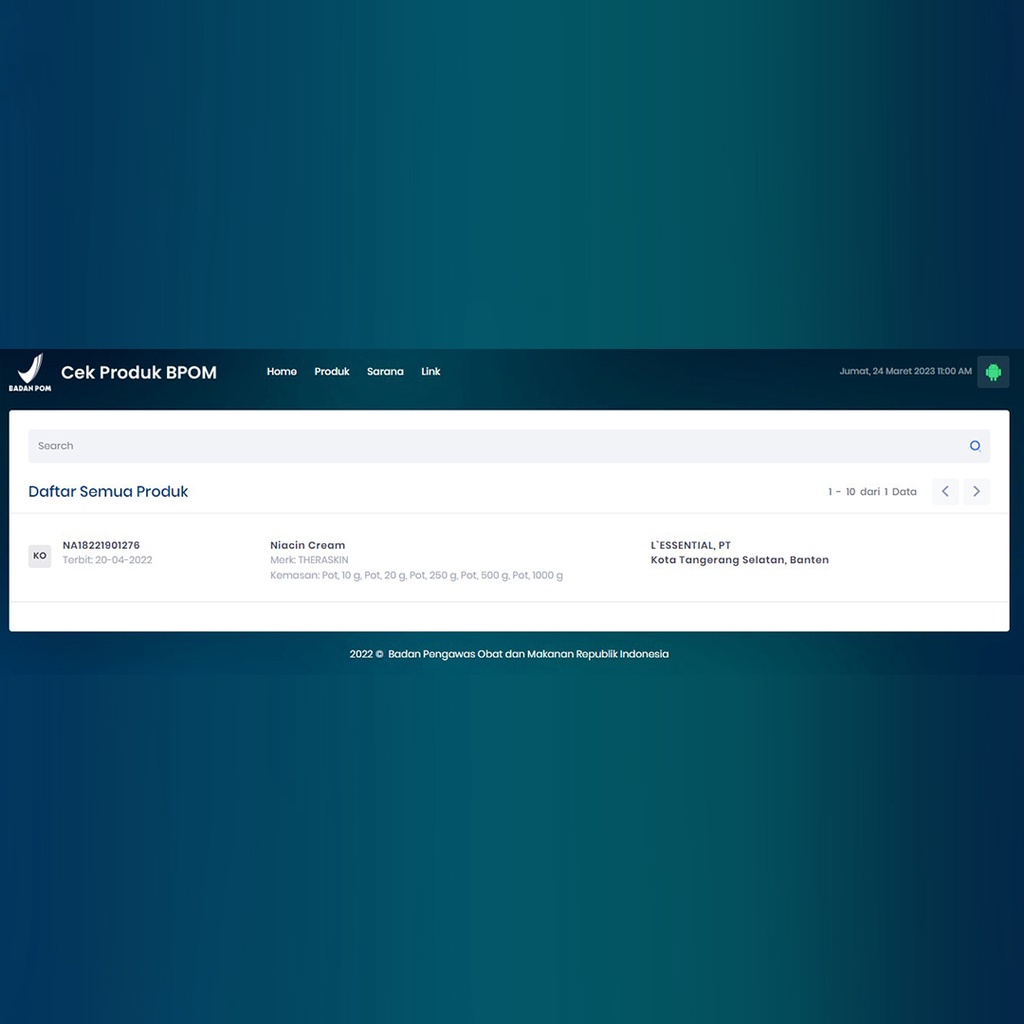The width and height of the screenshot is (1024, 1024).
Task: Click the 1 - 10 dari 1 Data counter
Action: (872, 492)
